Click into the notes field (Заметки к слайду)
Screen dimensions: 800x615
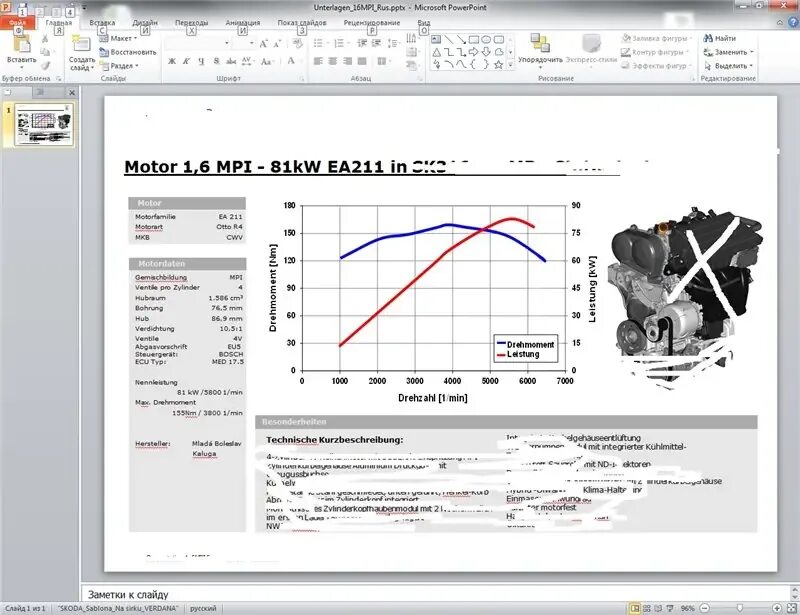436,594
